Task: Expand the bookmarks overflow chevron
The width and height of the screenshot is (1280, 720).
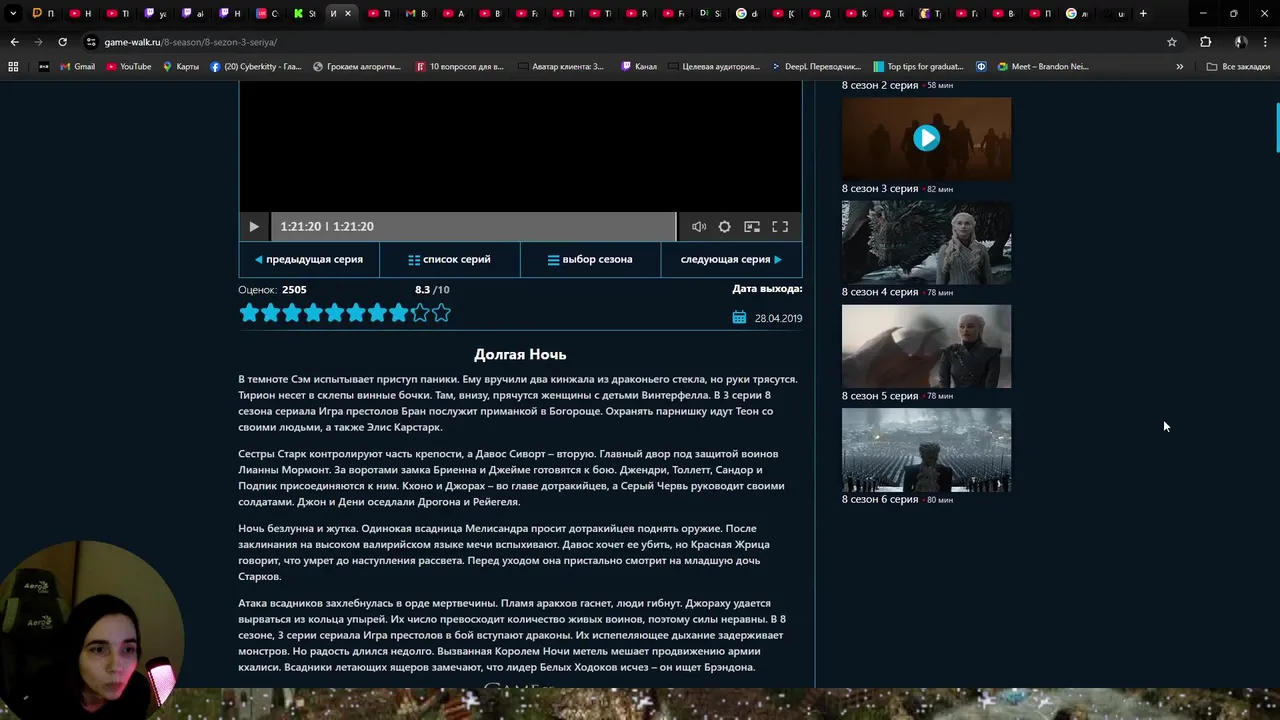Action: (x=1180, y=67)
